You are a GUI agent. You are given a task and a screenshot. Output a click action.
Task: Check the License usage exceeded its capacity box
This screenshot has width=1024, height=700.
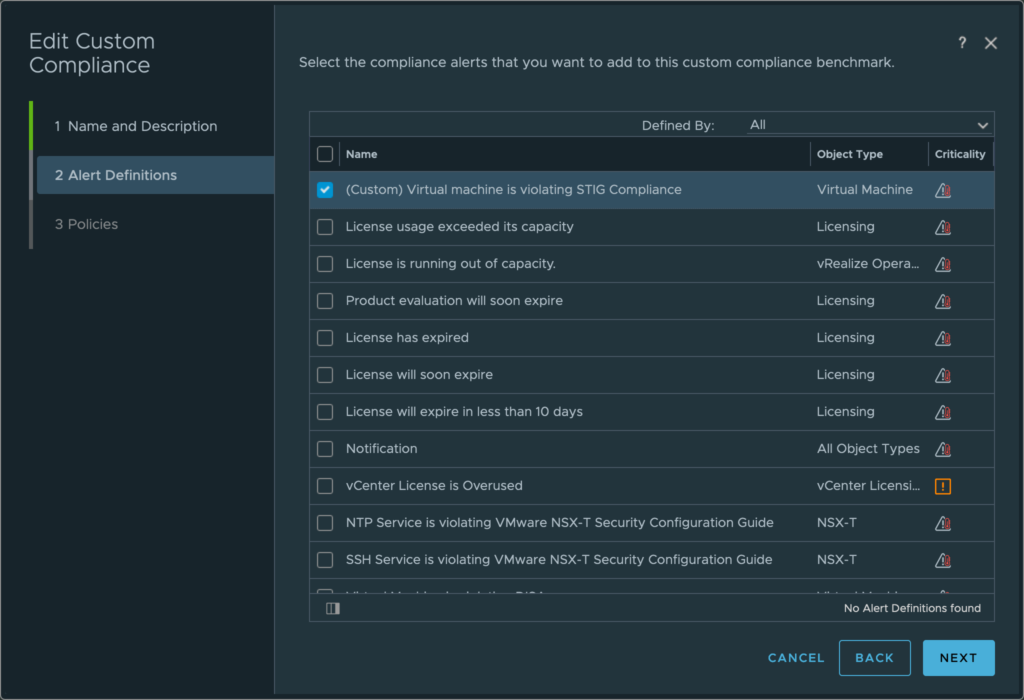(325, 227)
